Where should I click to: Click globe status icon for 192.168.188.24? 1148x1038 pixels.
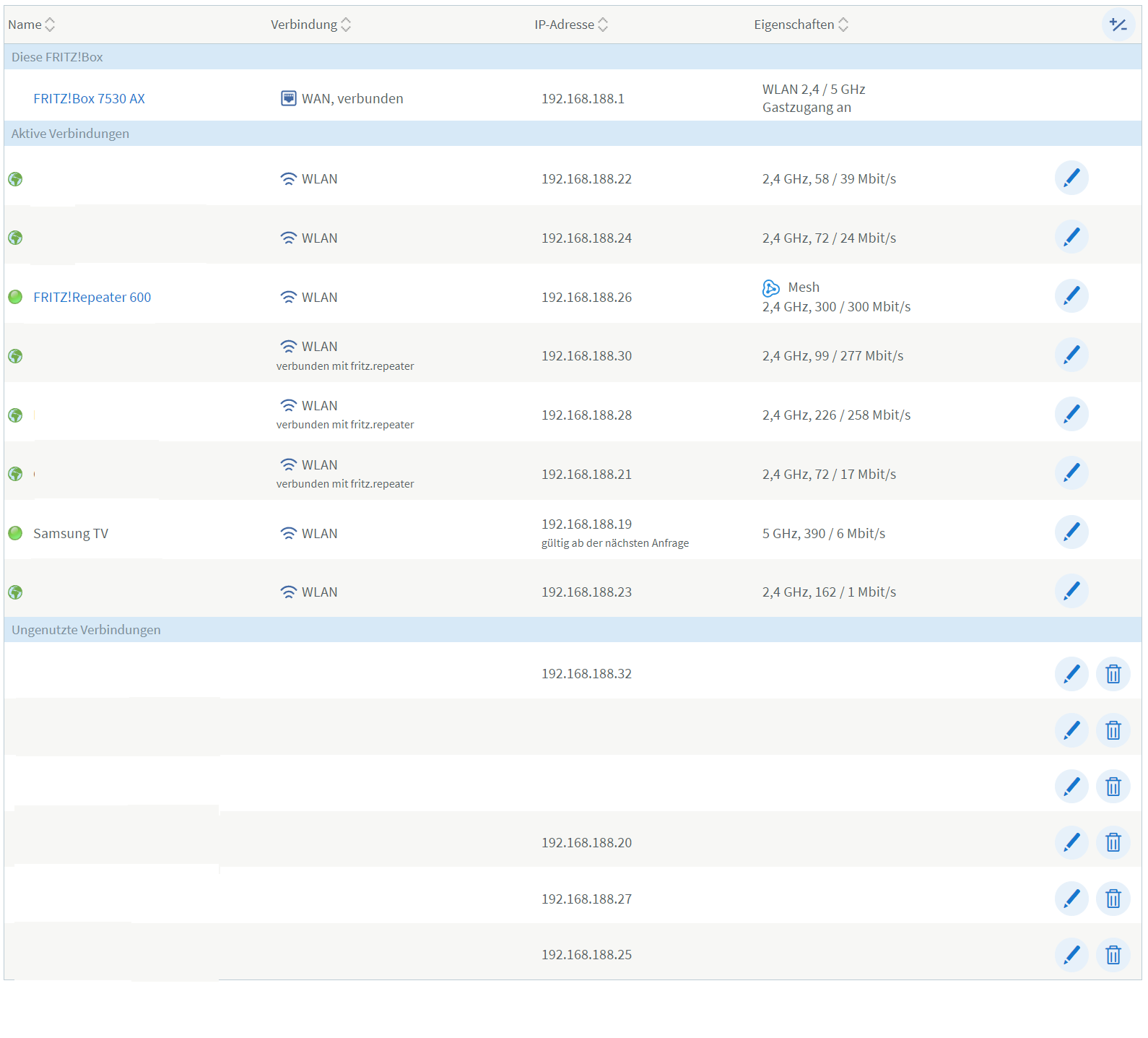pyautogui.click(x=15, y=238)
